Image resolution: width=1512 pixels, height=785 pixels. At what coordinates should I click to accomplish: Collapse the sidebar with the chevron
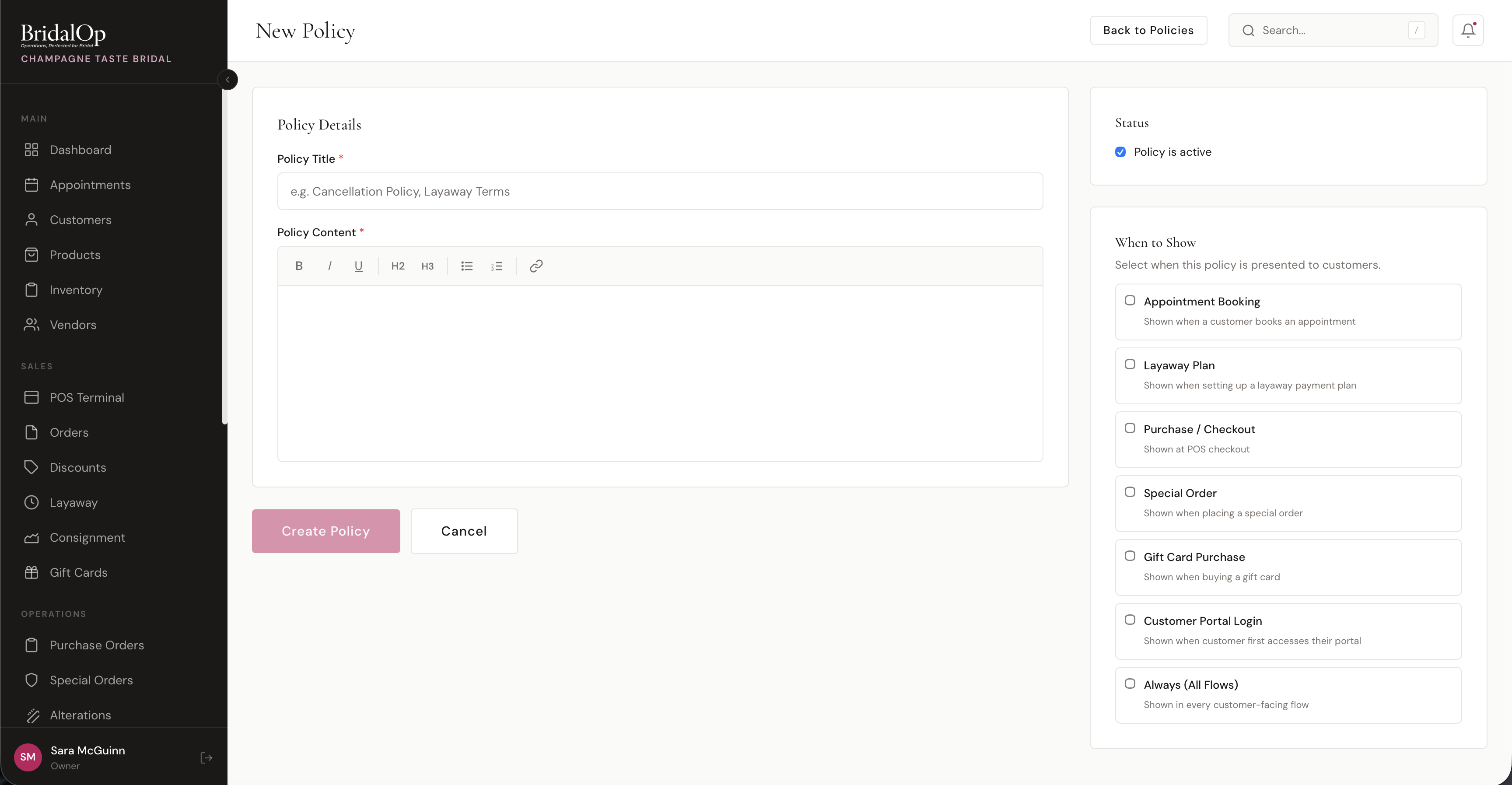coord(227,80)
